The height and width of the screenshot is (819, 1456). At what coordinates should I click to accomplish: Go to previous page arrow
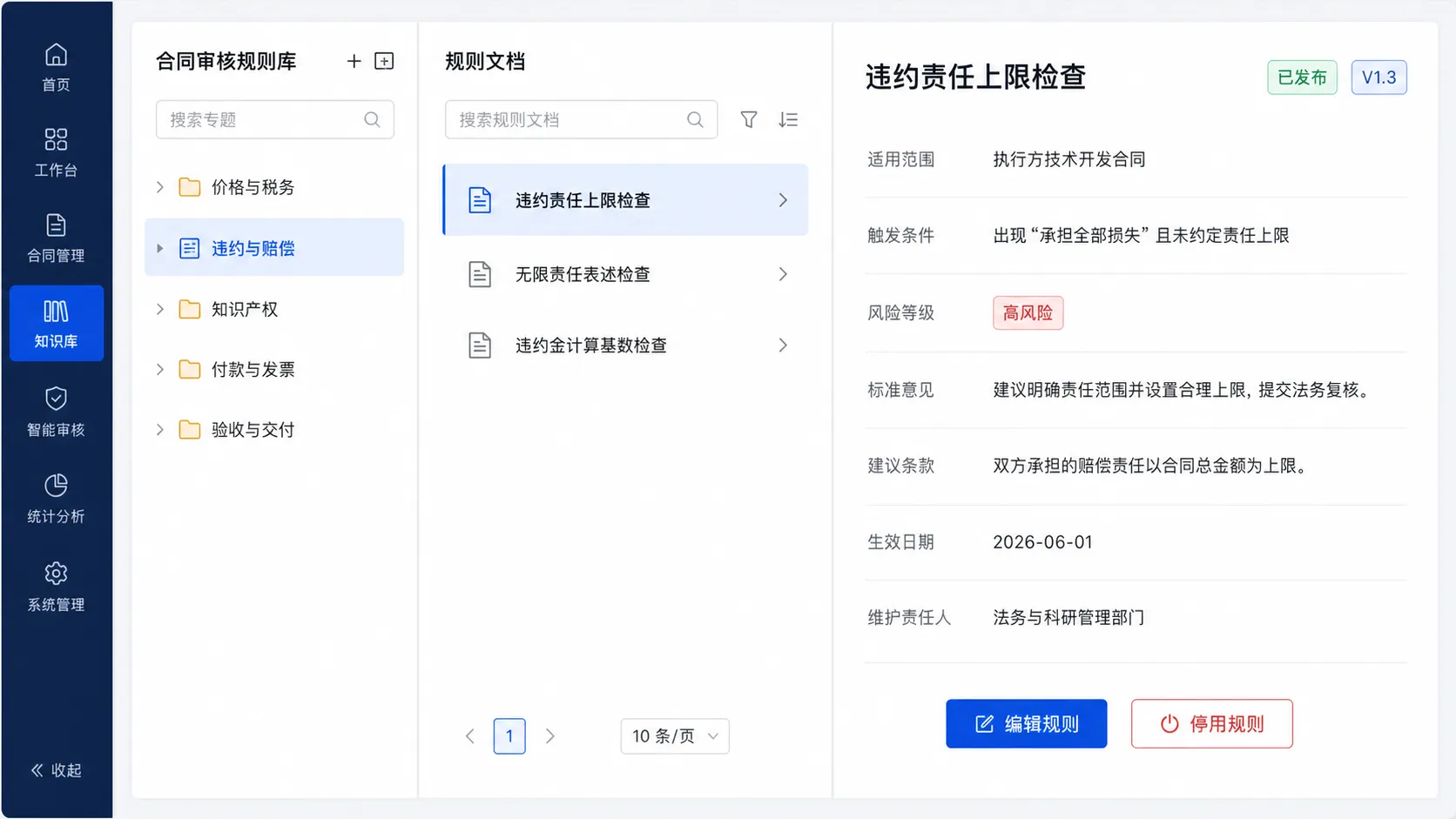470,736
